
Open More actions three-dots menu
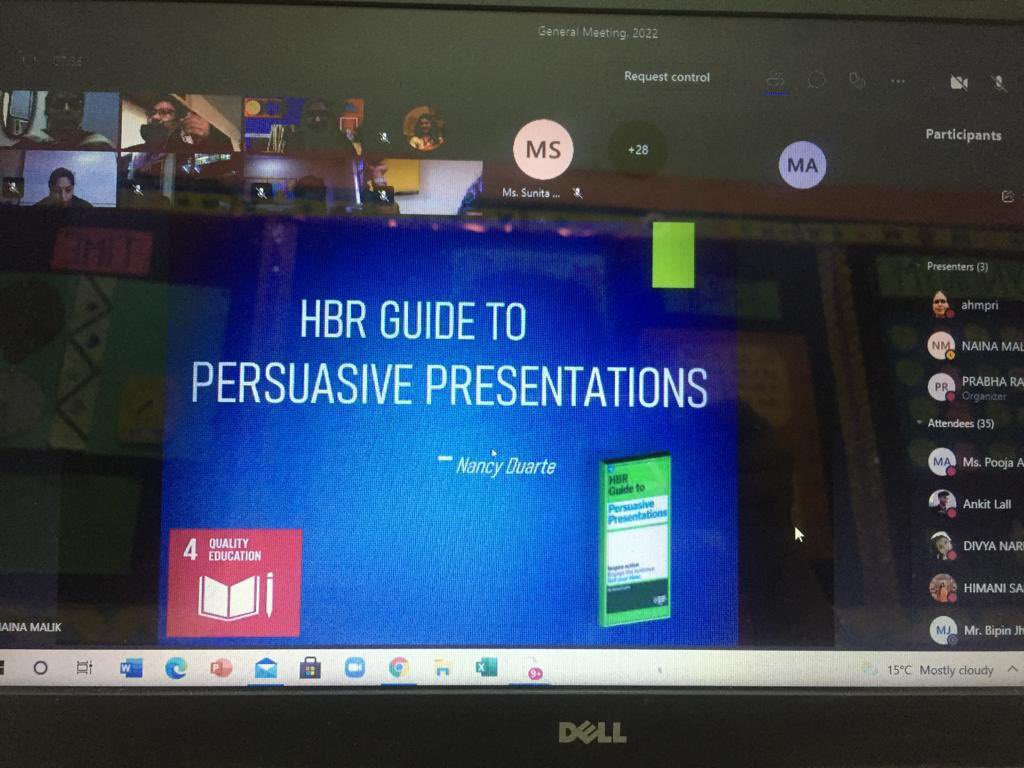[x=898, y=82]
